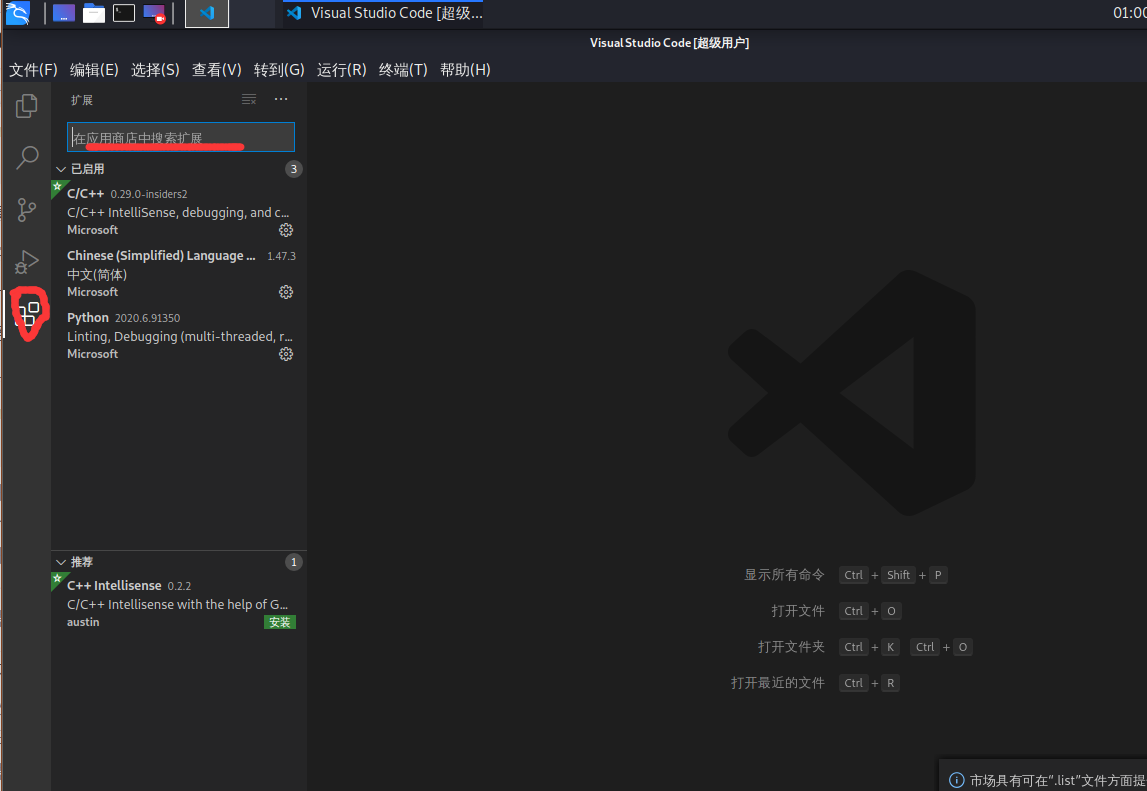Collapse the 推荐 (Recommended) section
The height and width of the screenshot is (791, 1147).
coord(61,563)
